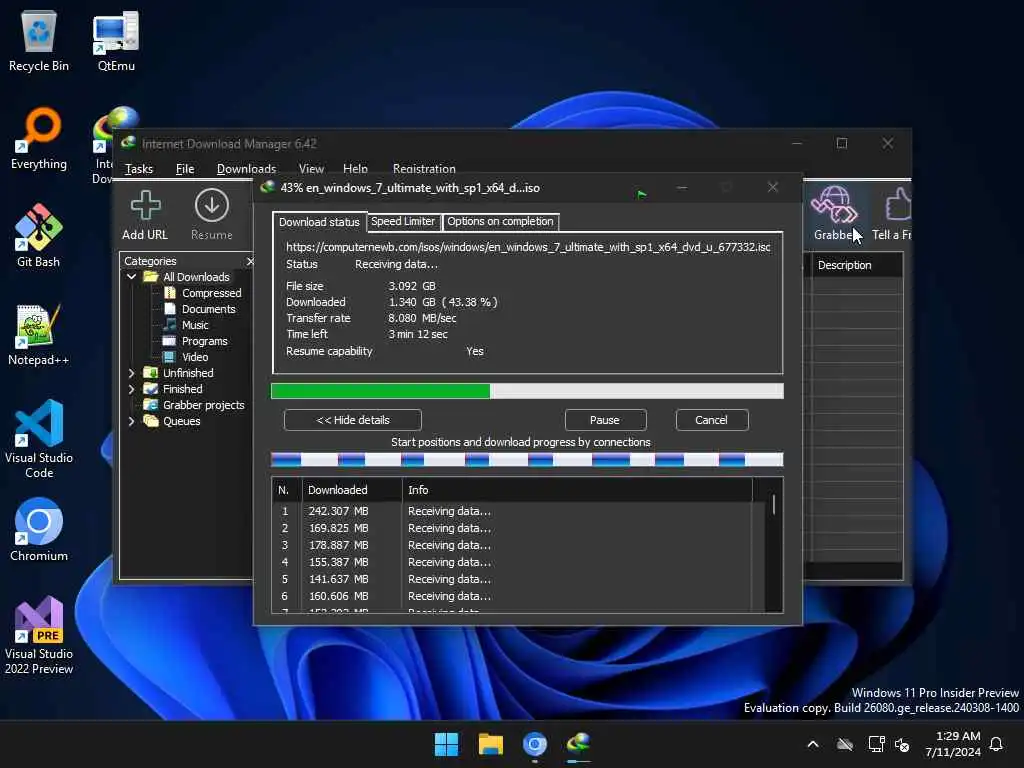Select connection row 3 with 178.887 MB
This screenshot has width=1024, height=768.
[x=512, y=545]
